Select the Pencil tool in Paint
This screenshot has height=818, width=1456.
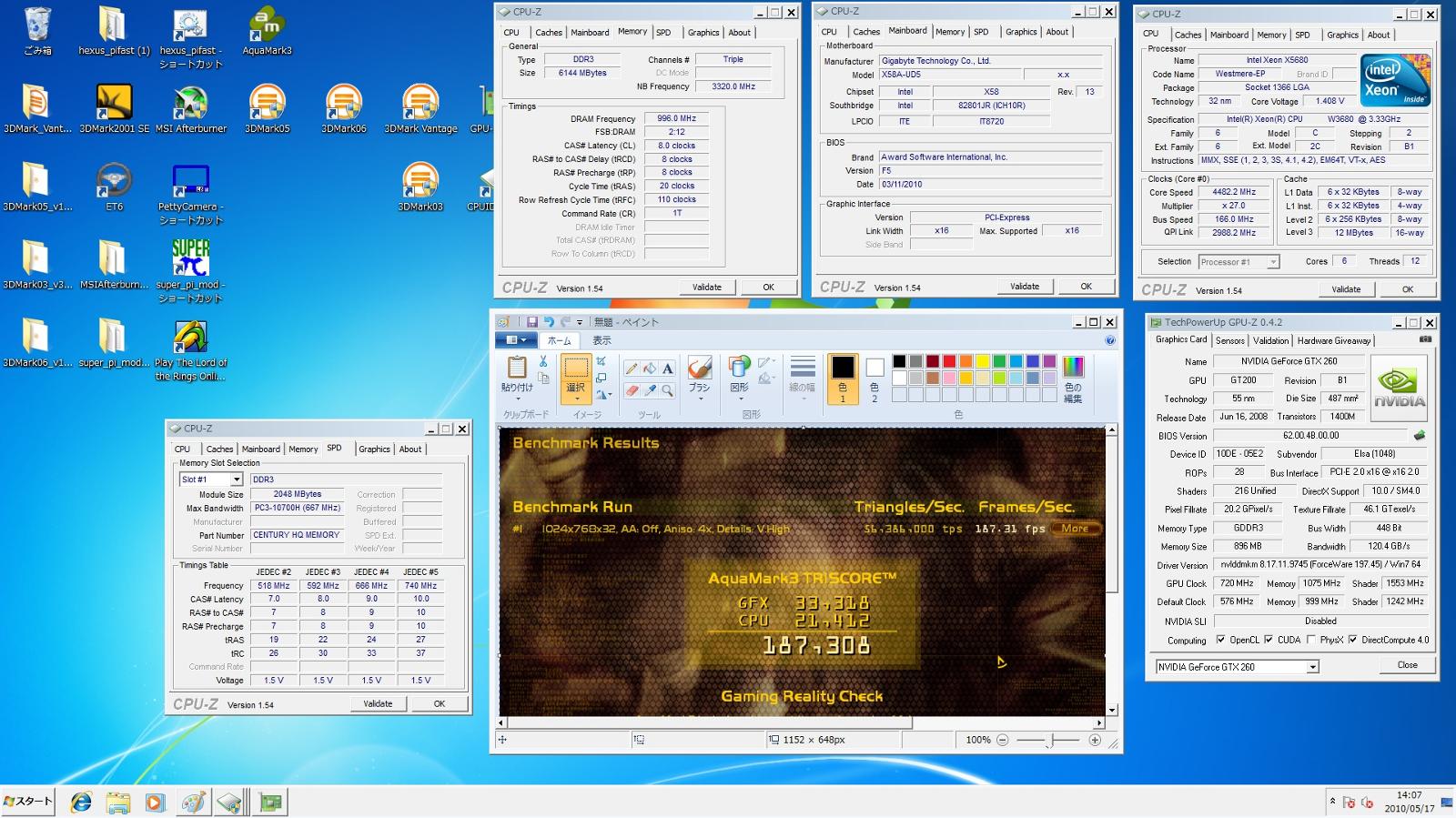click(632, 369)
